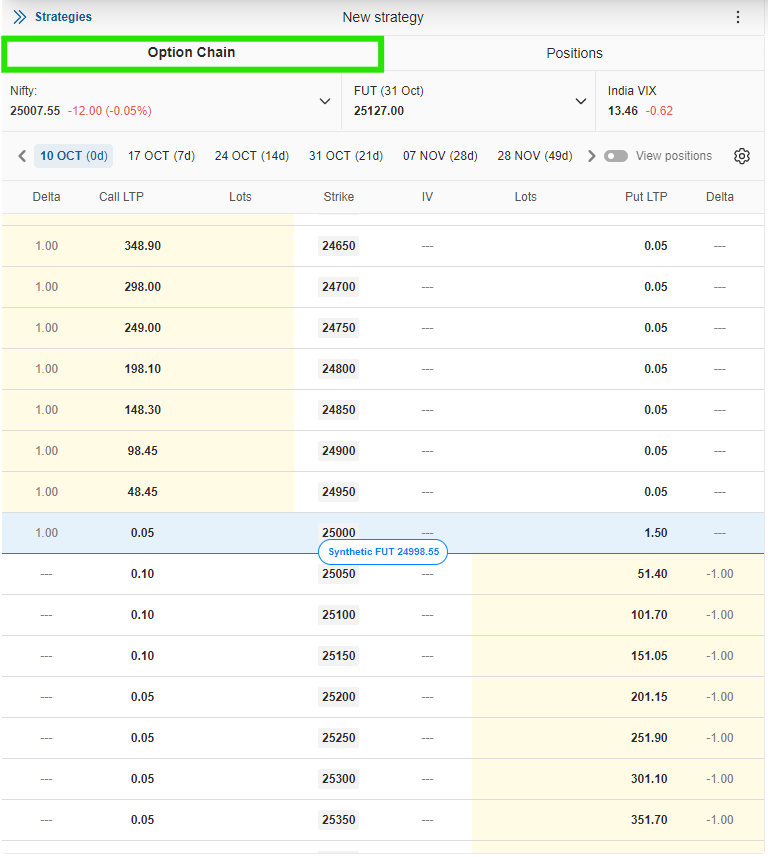This screenshot has width=768, height=857.
Task: Click the Put LTP column header
Action: pos(646,197)
